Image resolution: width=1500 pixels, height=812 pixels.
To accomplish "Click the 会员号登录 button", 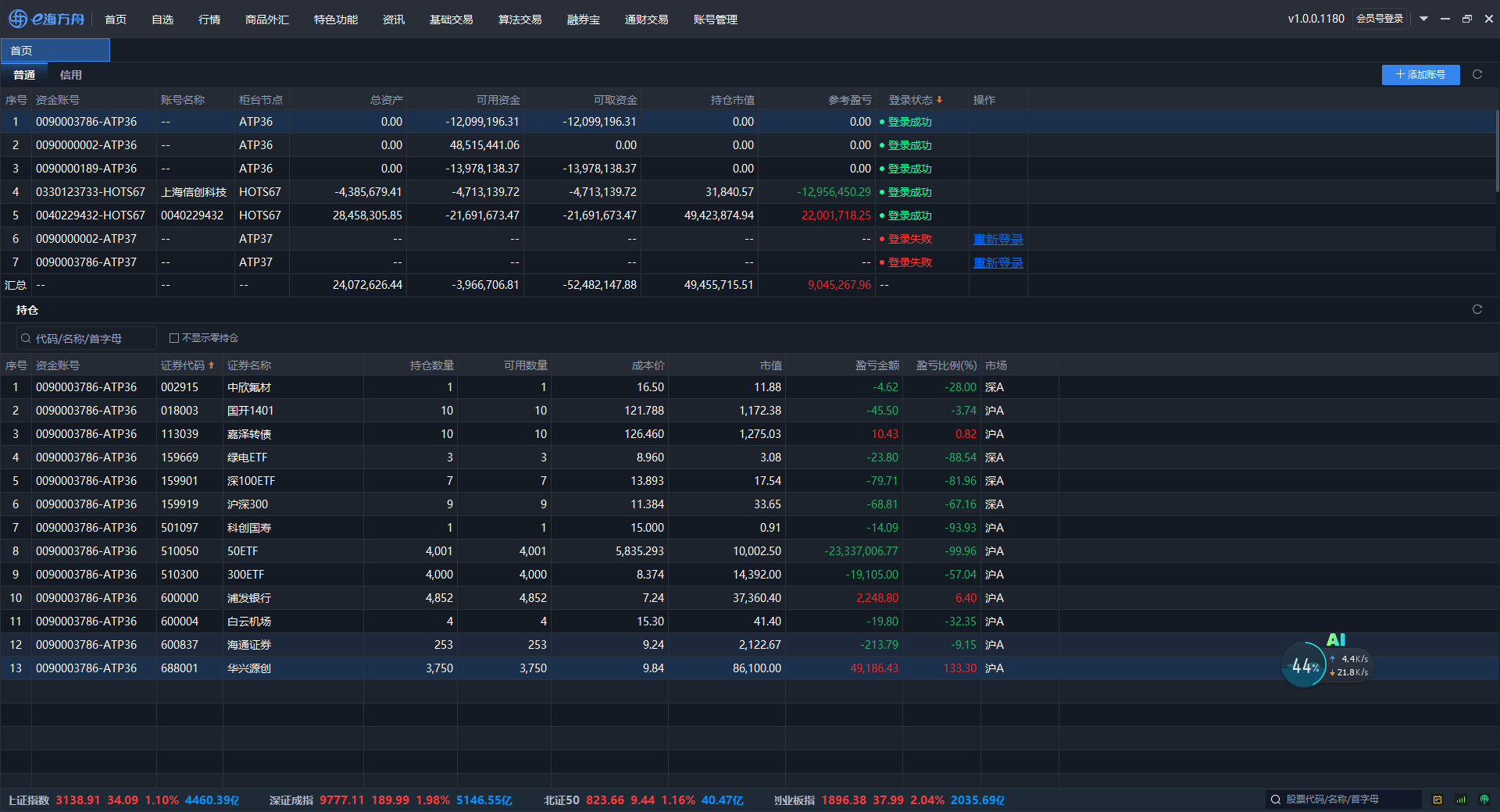I will coord(1380,19).
